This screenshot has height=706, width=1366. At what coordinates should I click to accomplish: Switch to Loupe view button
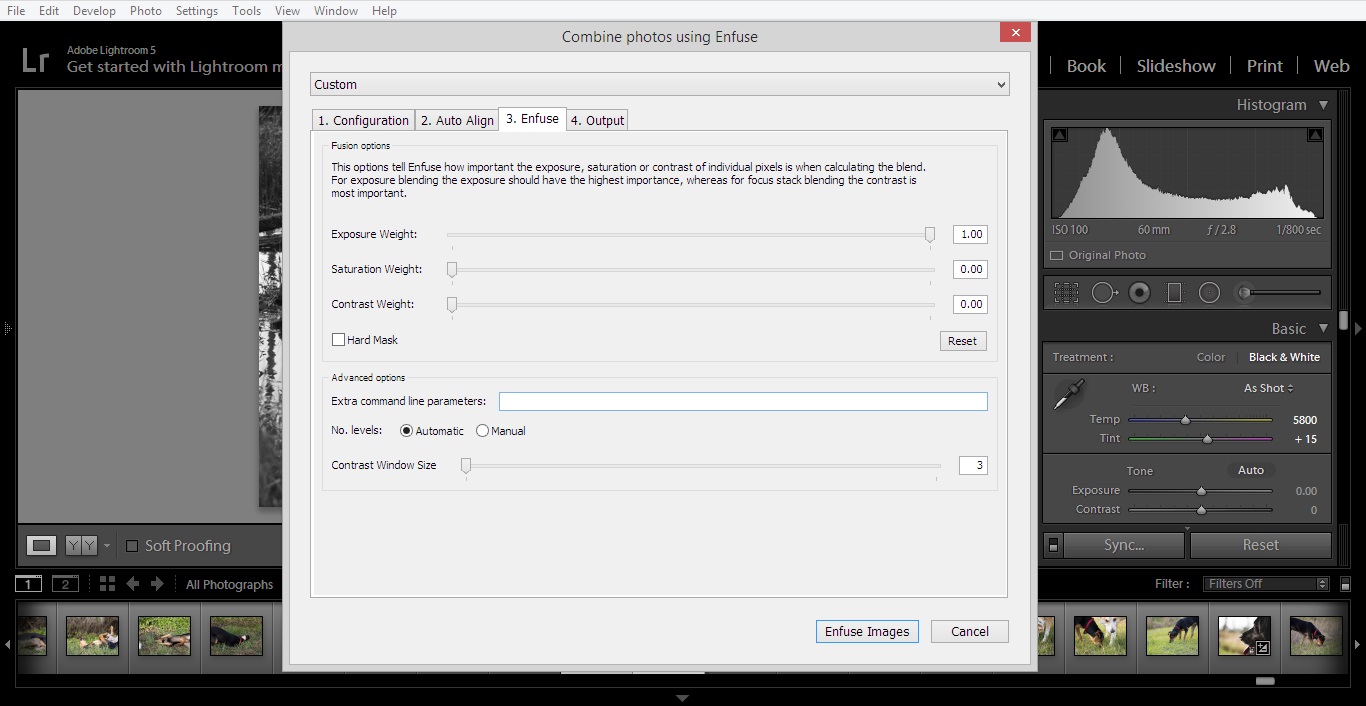click(x=42, y=545)
